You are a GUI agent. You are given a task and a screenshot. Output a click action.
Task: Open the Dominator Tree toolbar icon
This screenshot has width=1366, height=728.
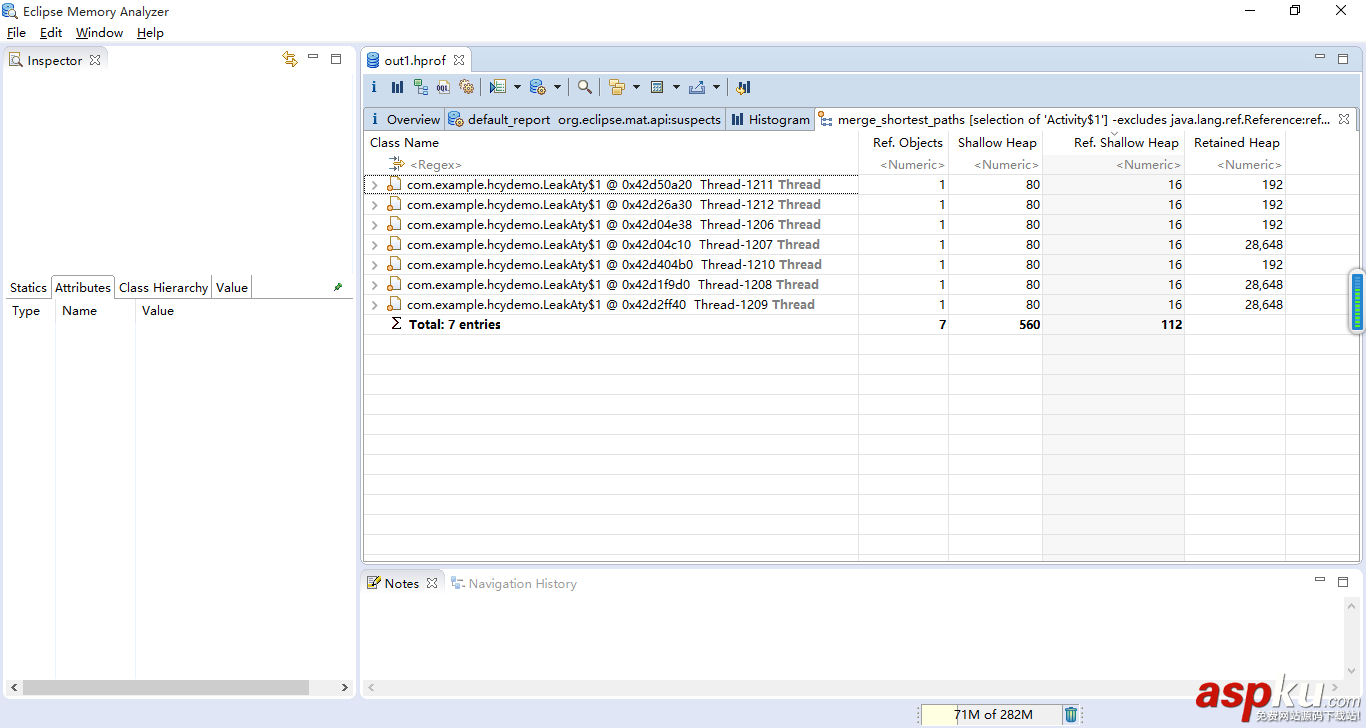[420, 87]
